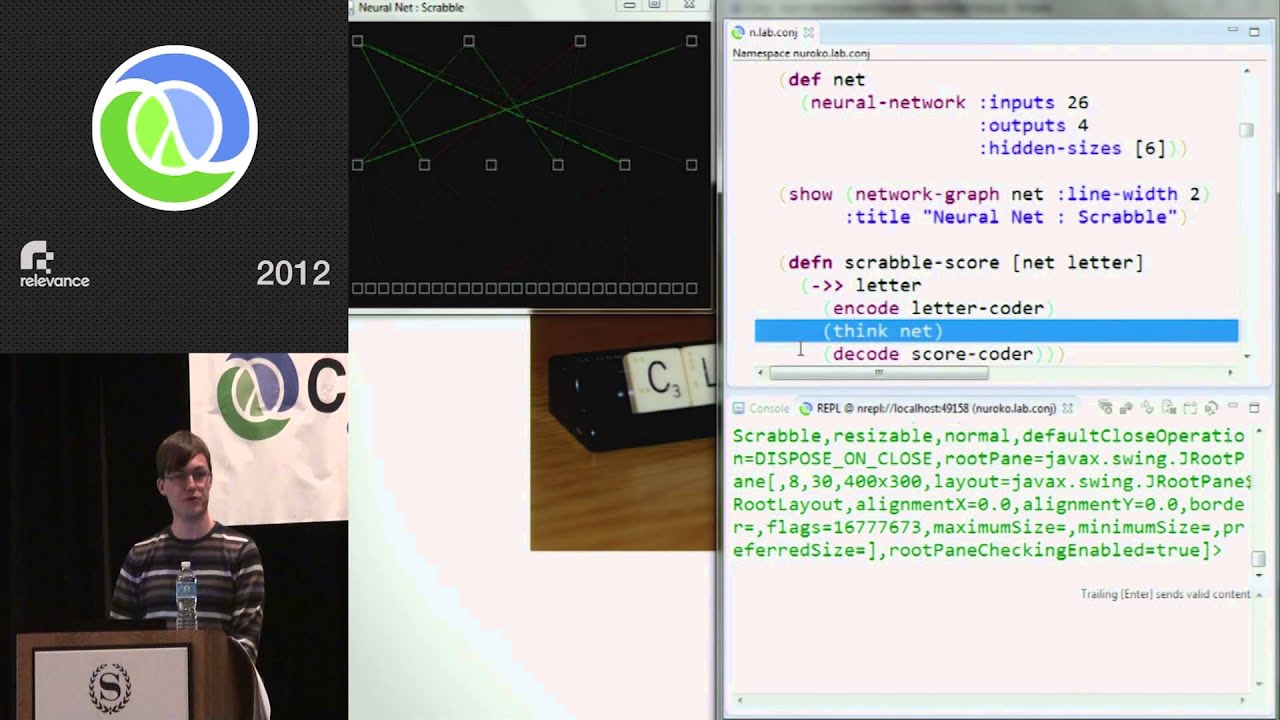The width and height of the screenshot is (1280, 720).
Task: Click the first REPL view toolbar icon
Action: pos(1106,408)
